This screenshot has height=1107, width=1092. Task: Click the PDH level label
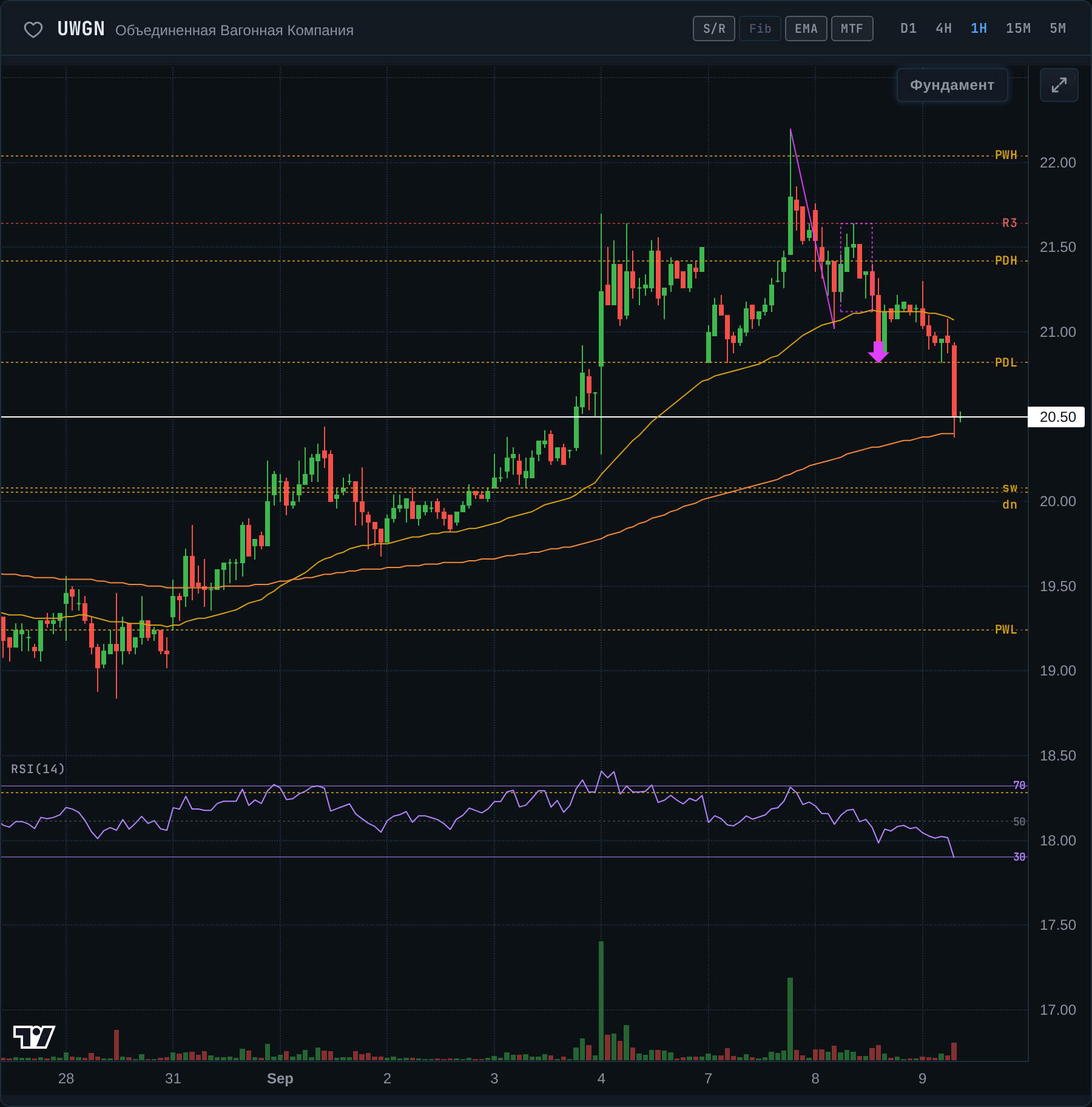click(1006, 261)
